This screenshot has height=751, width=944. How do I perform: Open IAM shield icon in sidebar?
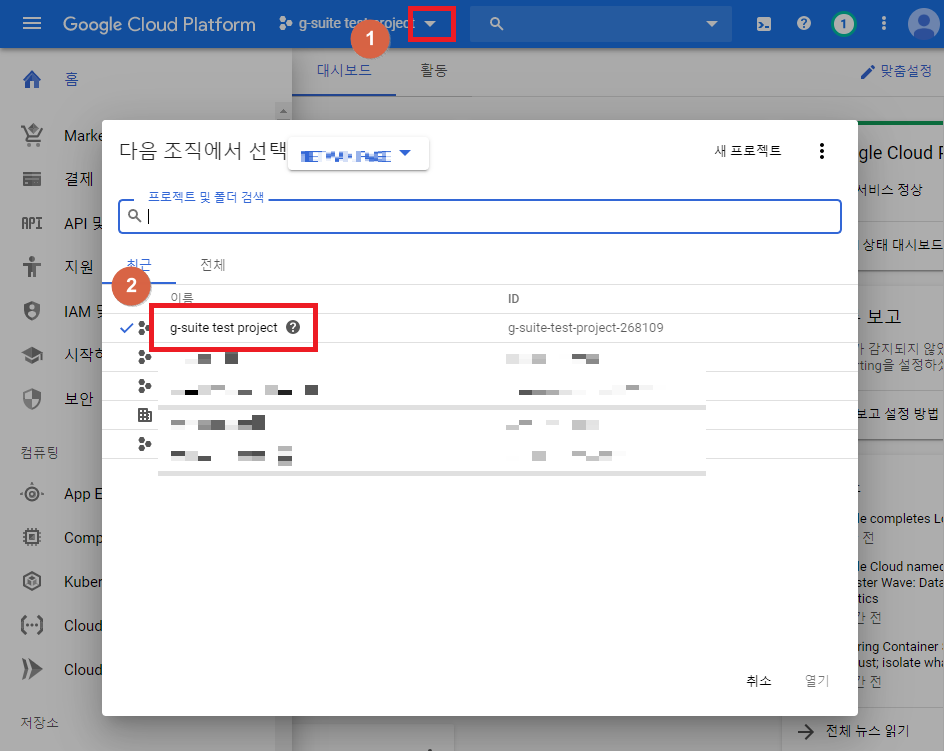pos(32,311)
